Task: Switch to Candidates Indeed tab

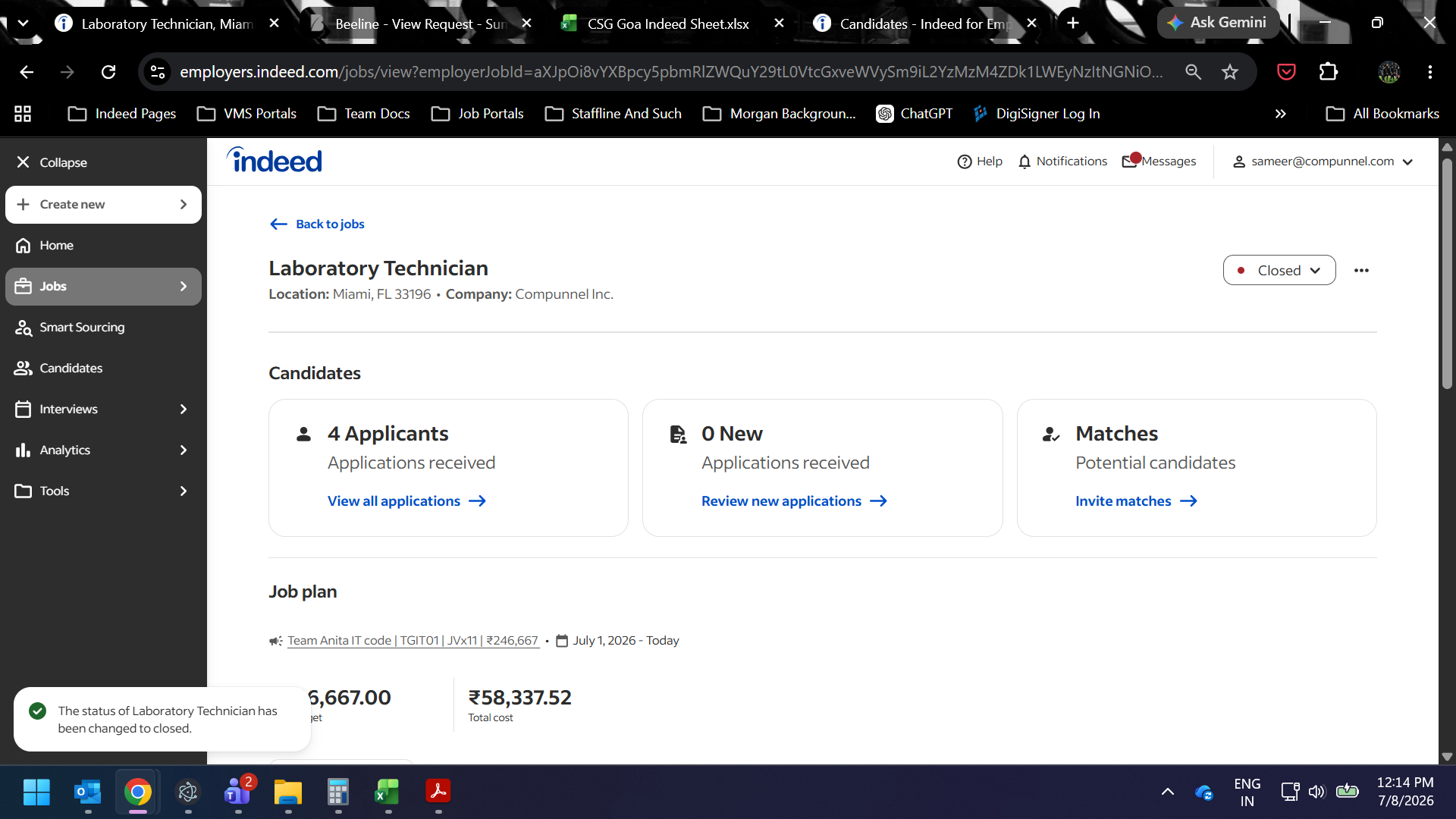Action: 924,24
